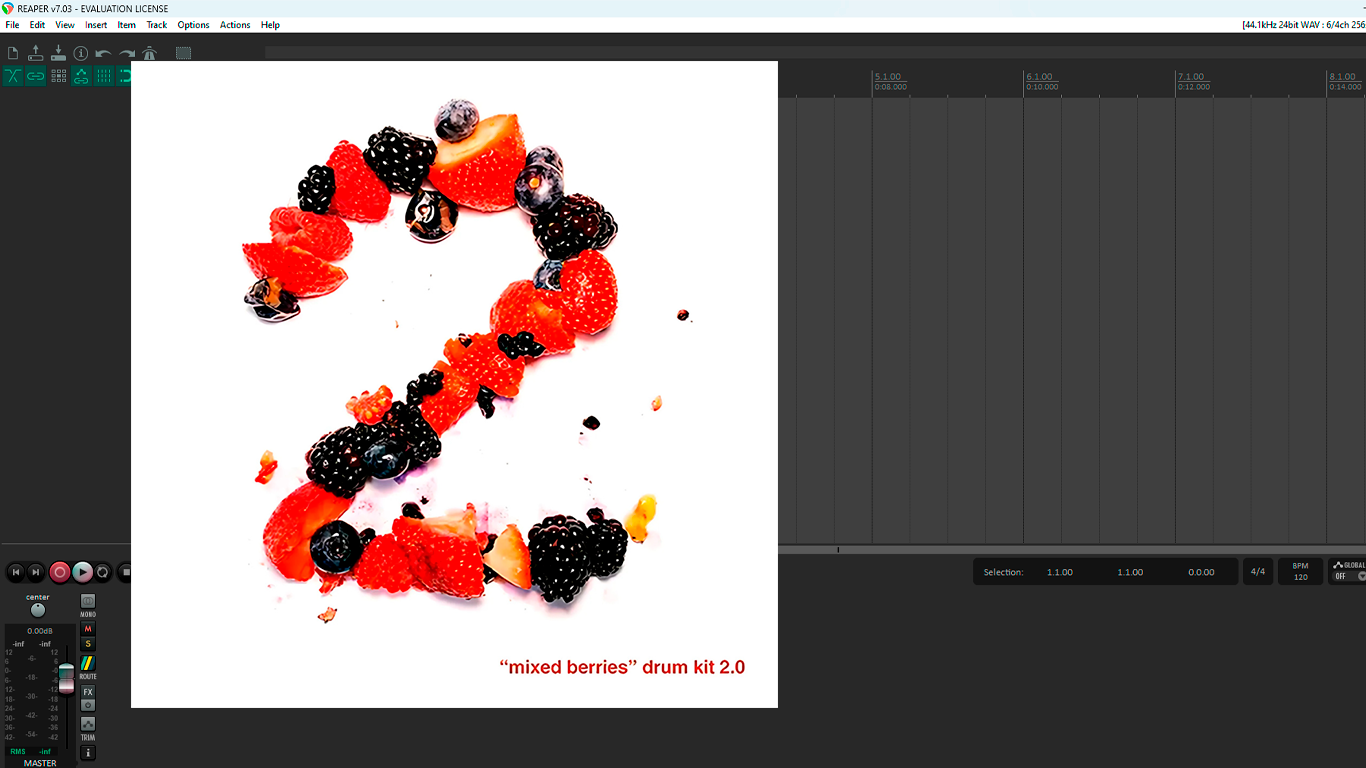Click the MASTER track label
Viewport: 1366px width, 768px height.
(40, 763)
